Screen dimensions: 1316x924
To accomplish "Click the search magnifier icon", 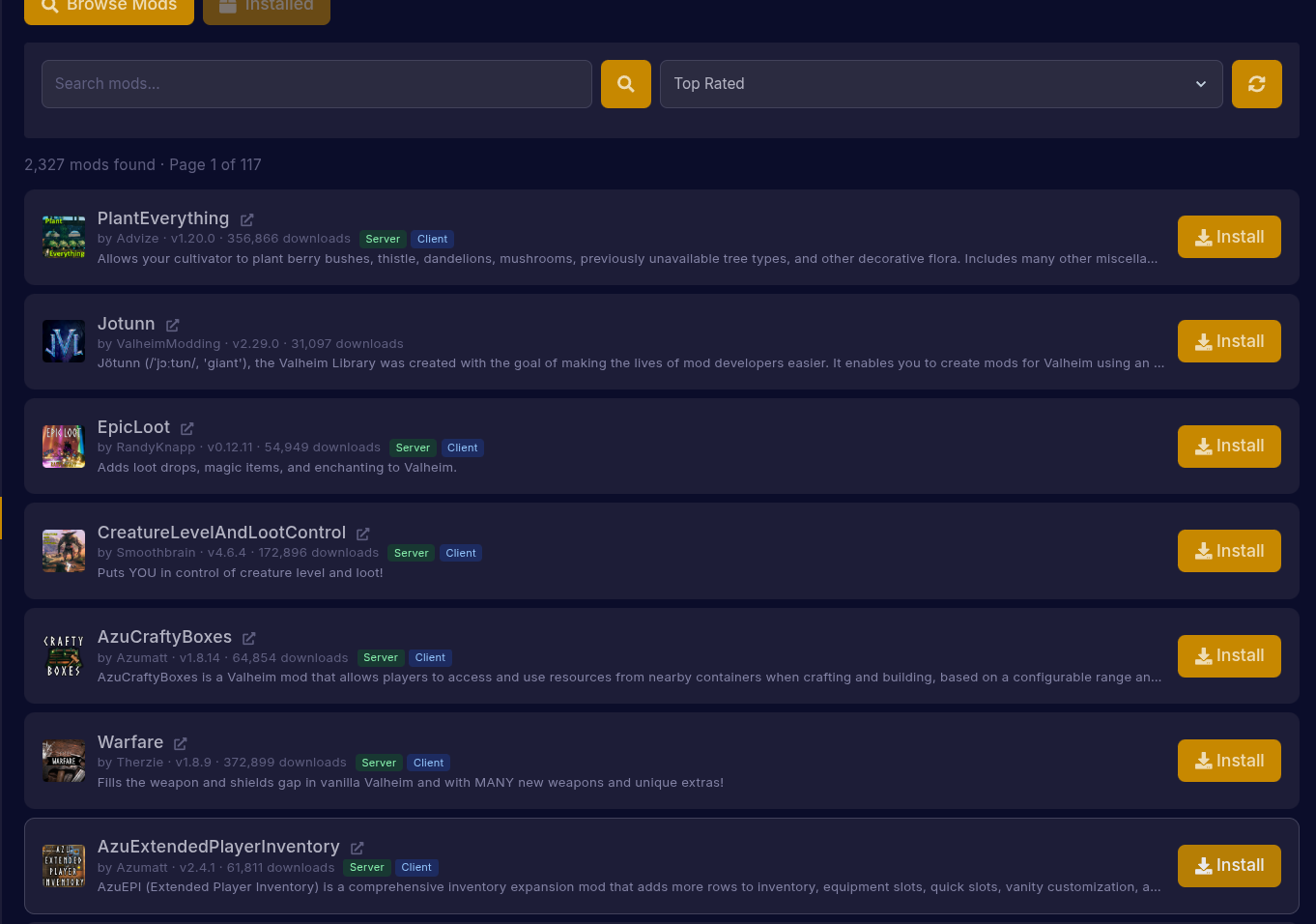I will 625,84.
